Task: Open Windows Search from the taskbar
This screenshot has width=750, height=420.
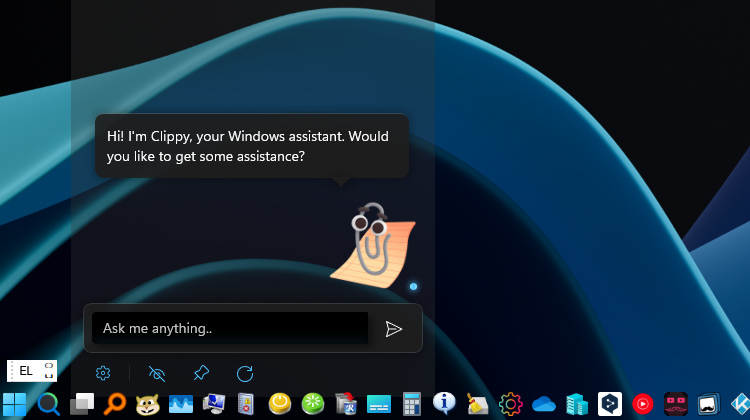Action: (x=48, y=404)
